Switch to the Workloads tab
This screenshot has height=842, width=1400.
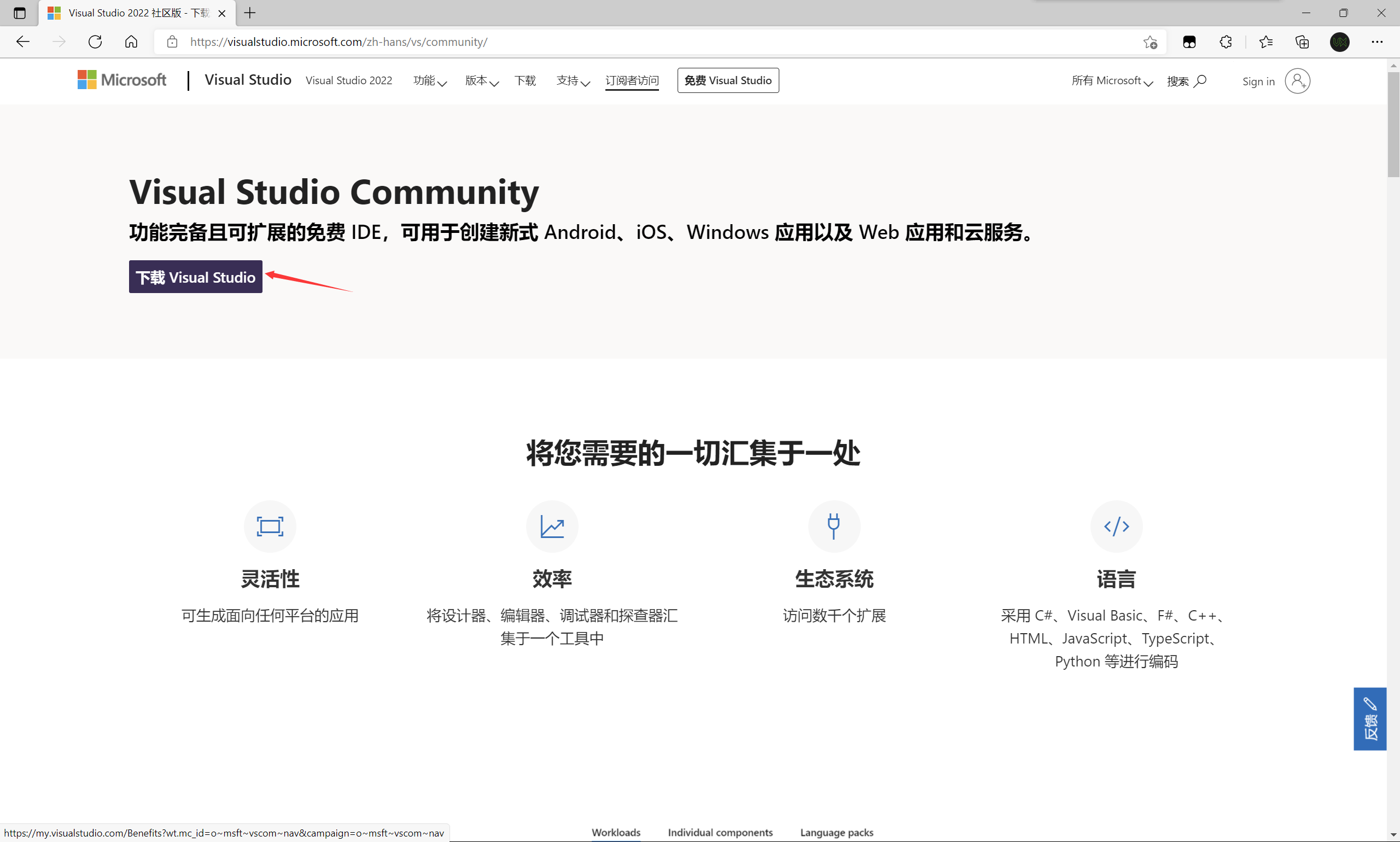[x=616, y=832]
